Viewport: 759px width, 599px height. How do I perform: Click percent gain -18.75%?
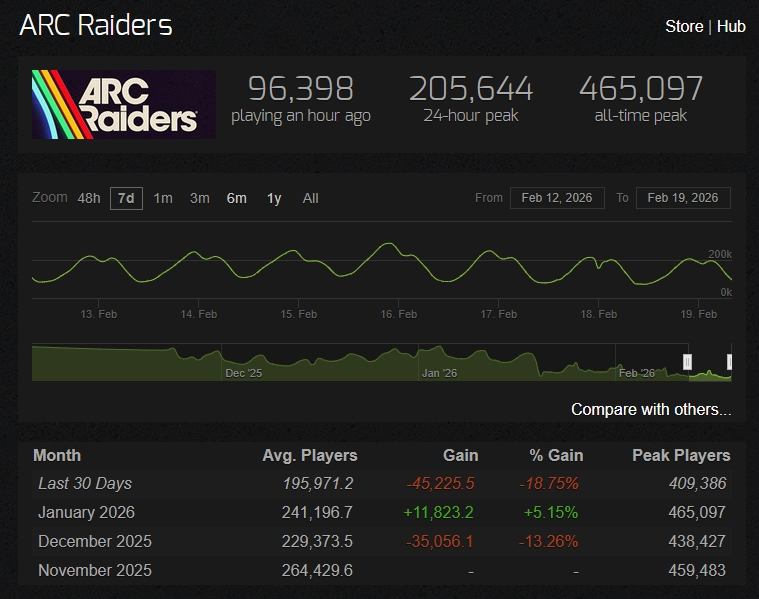549,483
